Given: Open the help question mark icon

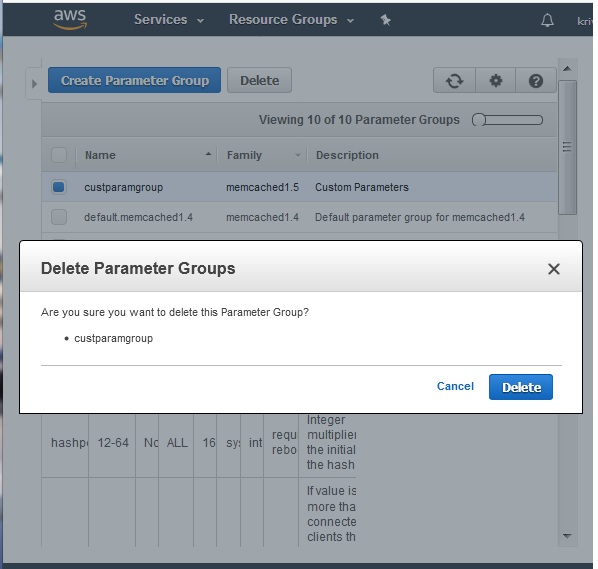Looking at the screenshot, I should [535, 80].
